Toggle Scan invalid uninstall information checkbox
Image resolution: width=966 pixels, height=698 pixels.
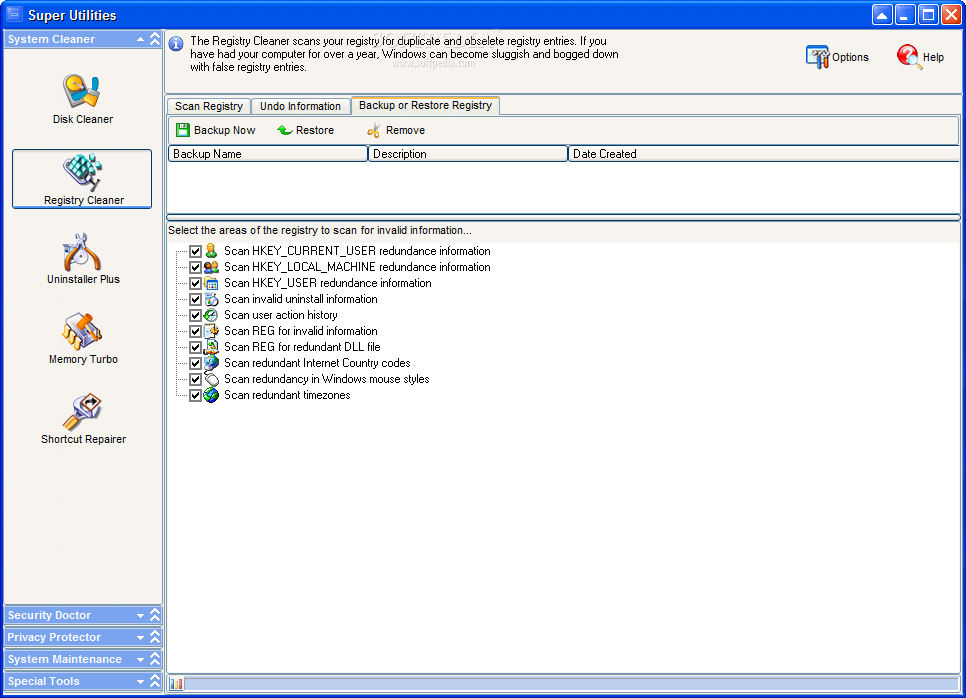coord(195,299)
